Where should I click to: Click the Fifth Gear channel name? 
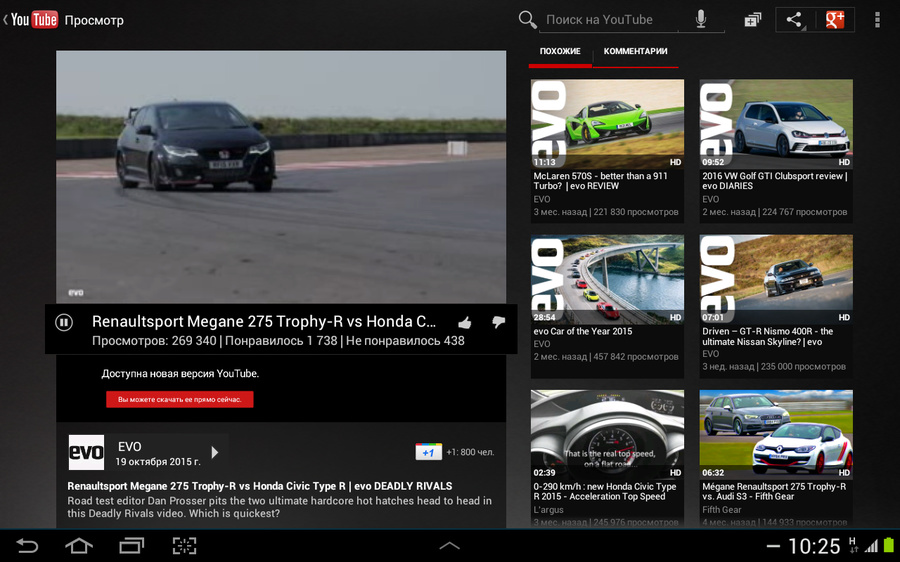[721, 510]
